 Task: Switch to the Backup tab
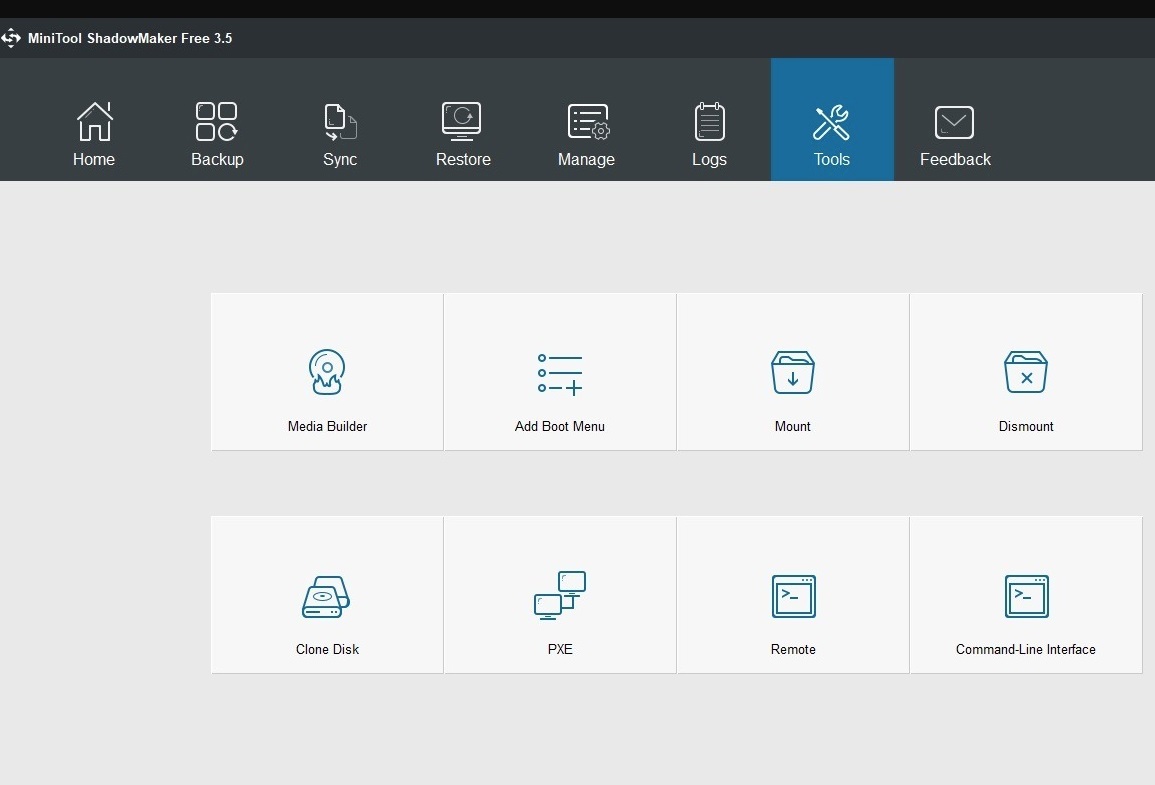[x=217, y=133]
